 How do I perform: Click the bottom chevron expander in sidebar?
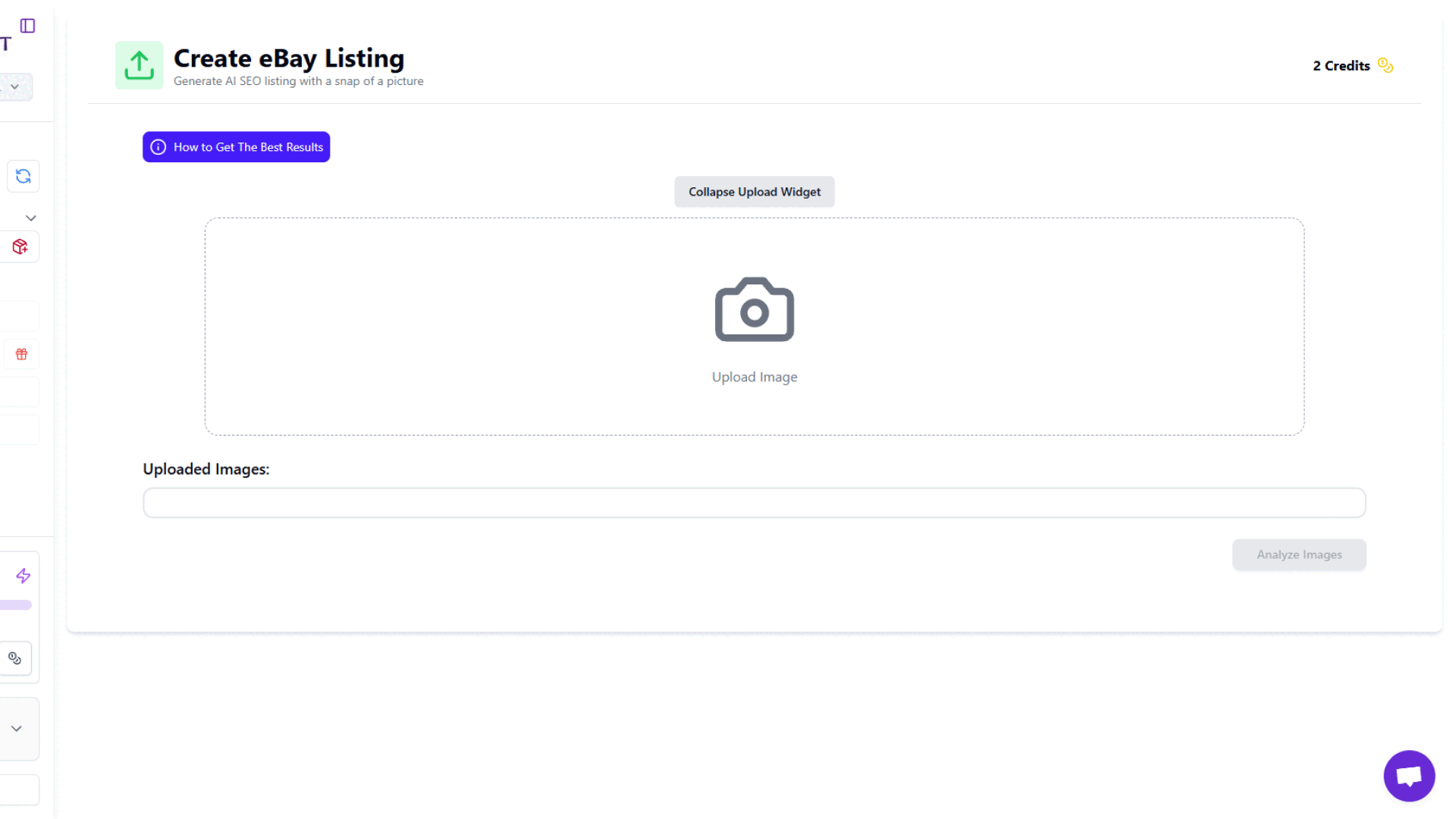(x=17, y=728)
